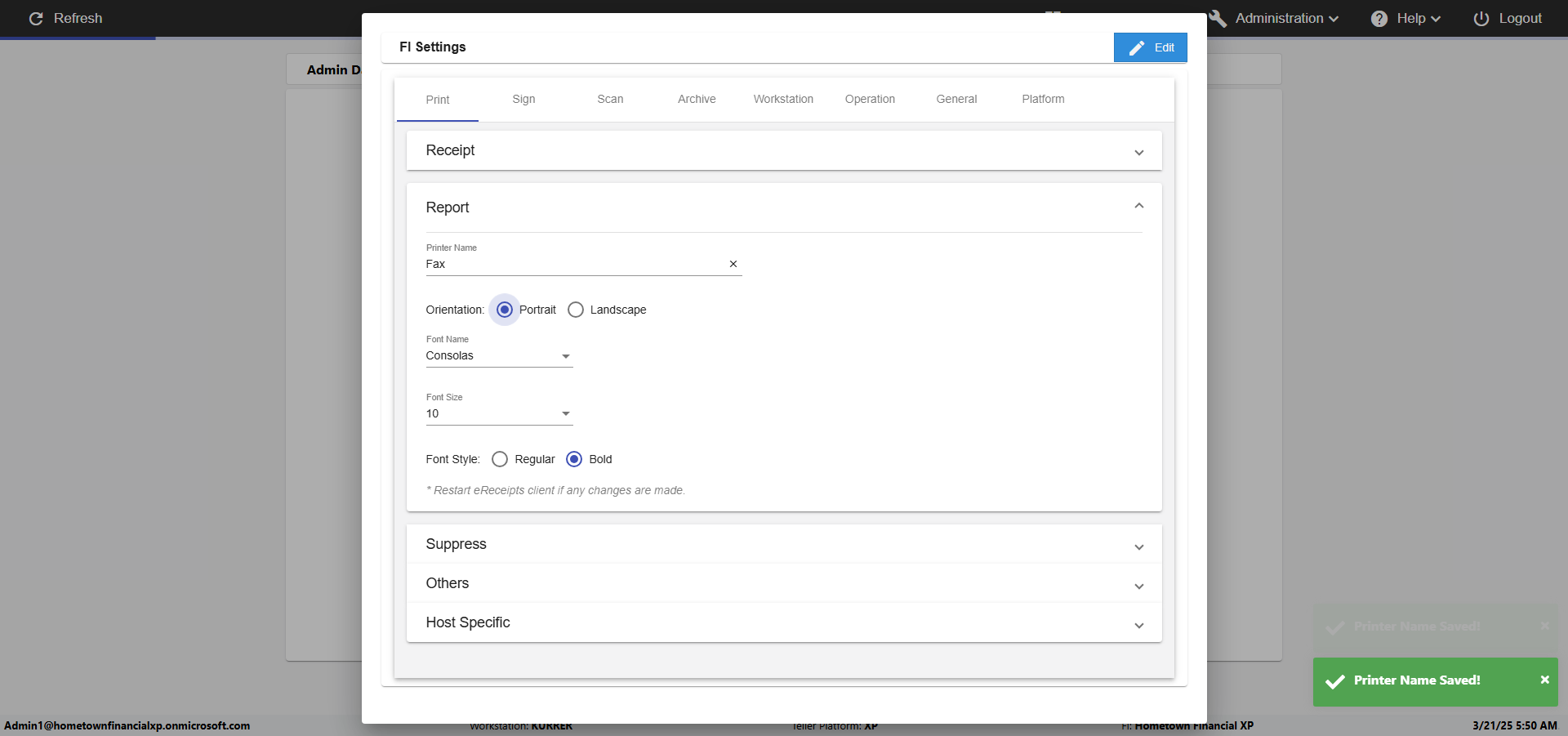Switch to the Scan tab

[x=610, y=99]
